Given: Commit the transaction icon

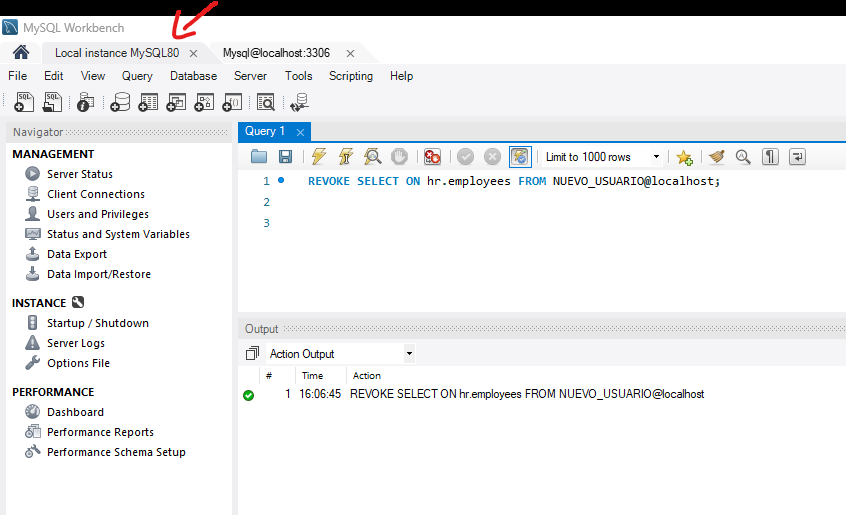Looking at the screenshot, I should pos(465,157).
